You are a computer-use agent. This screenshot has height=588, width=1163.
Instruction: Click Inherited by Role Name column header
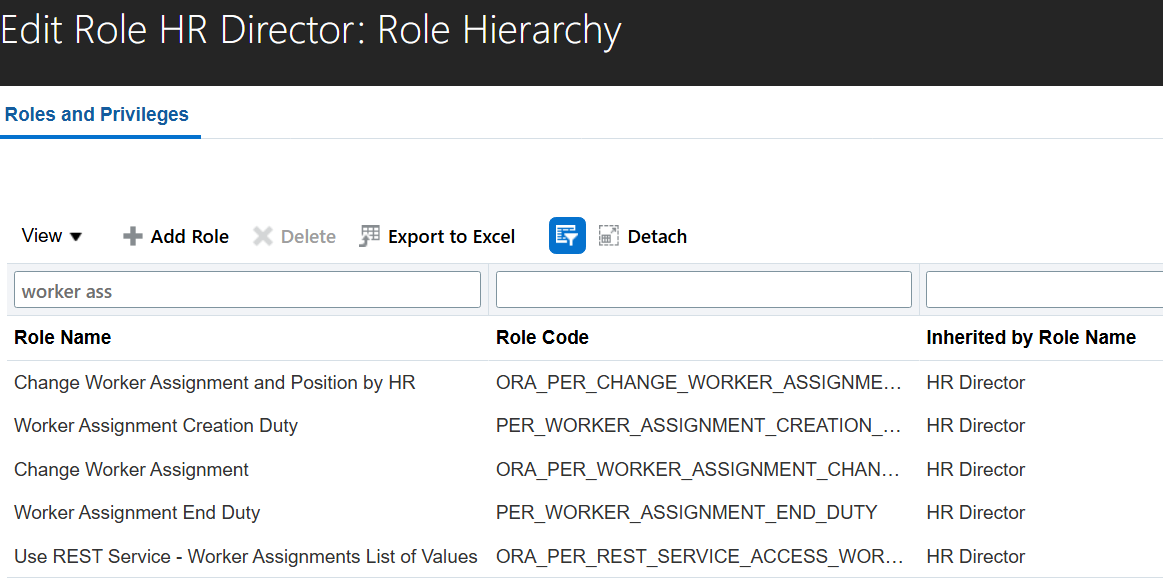click(1031, 337)
